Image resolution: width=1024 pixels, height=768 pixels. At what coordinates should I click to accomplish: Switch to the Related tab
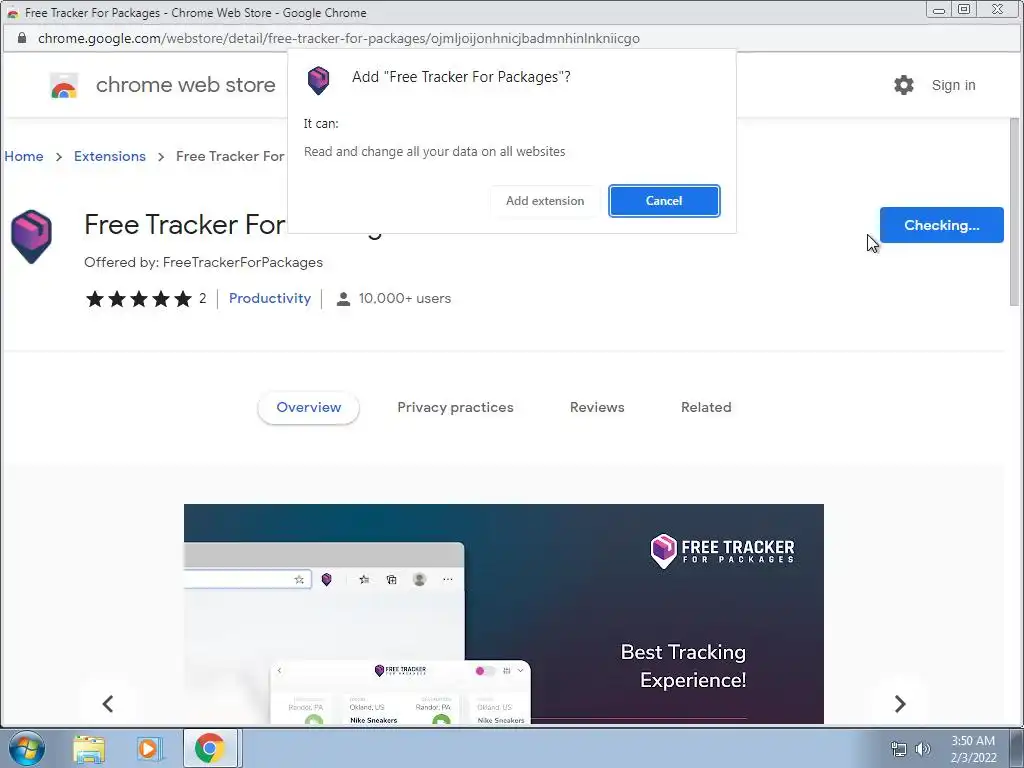coord(706,408)
